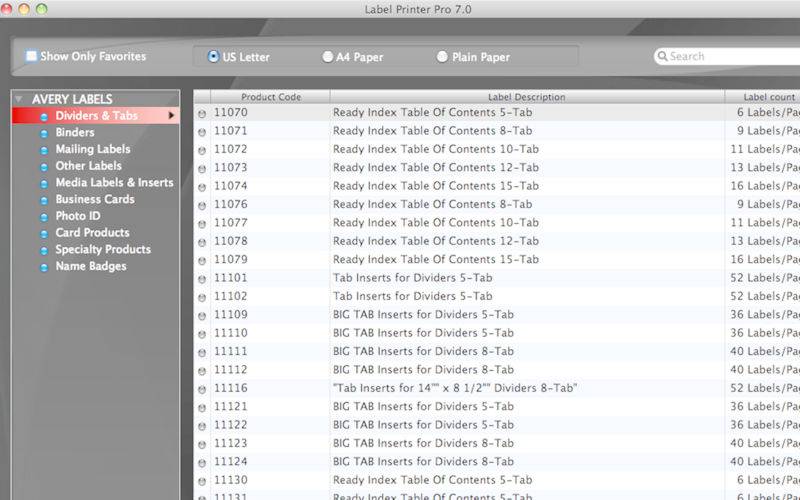The height and width of the screenshot is (500, 800).
Task: Select description of product 11074 15-Tab
Action: pyautogui.click(x=436, y=186)
